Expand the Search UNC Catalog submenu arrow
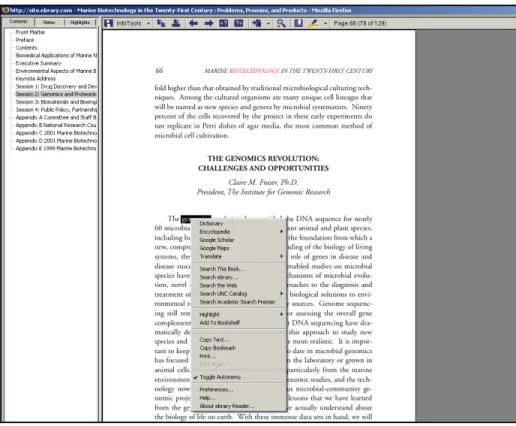The image size is (516, 426). [282, 294]
